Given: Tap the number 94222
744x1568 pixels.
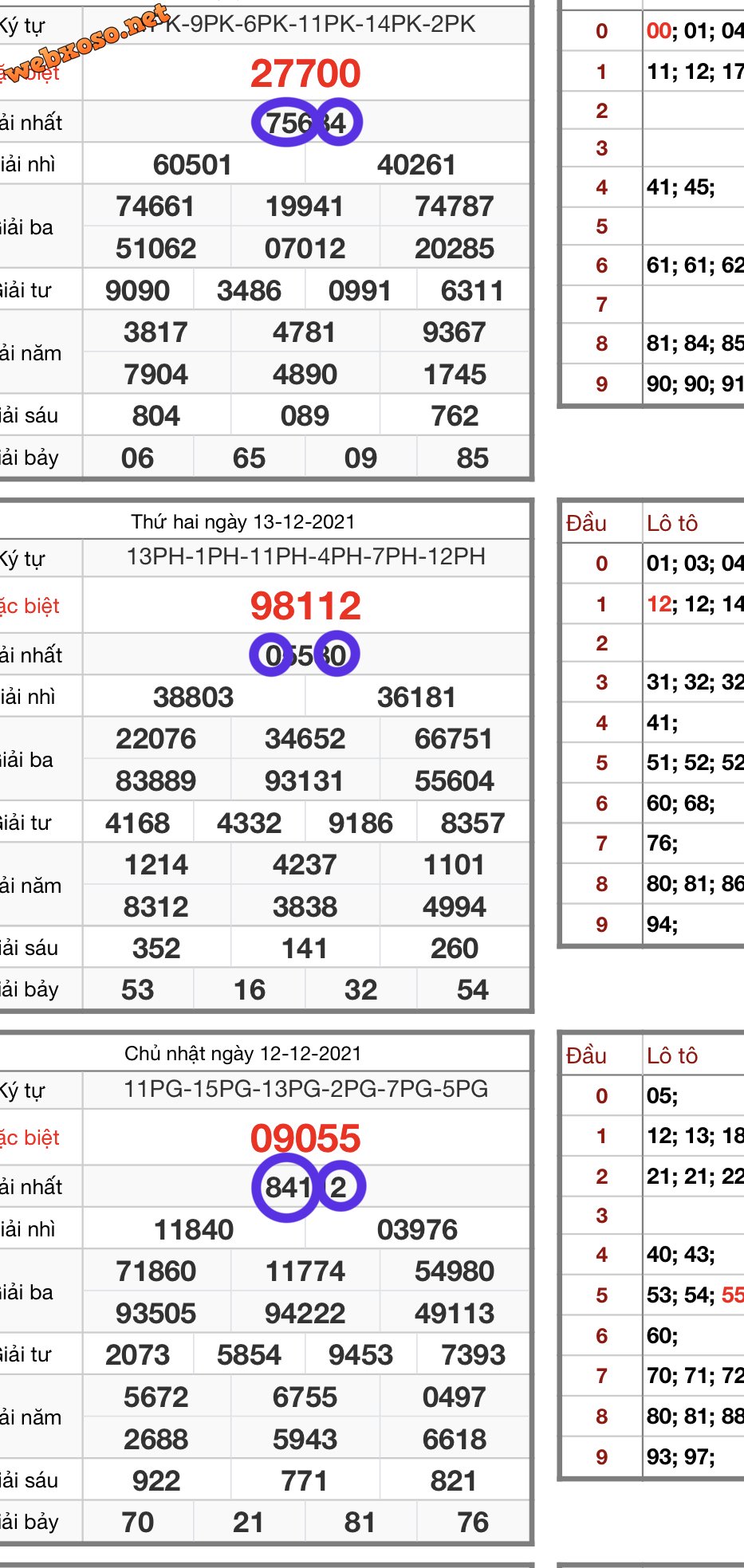Looking at the screenshot, I should click(x=305, y=1314).
